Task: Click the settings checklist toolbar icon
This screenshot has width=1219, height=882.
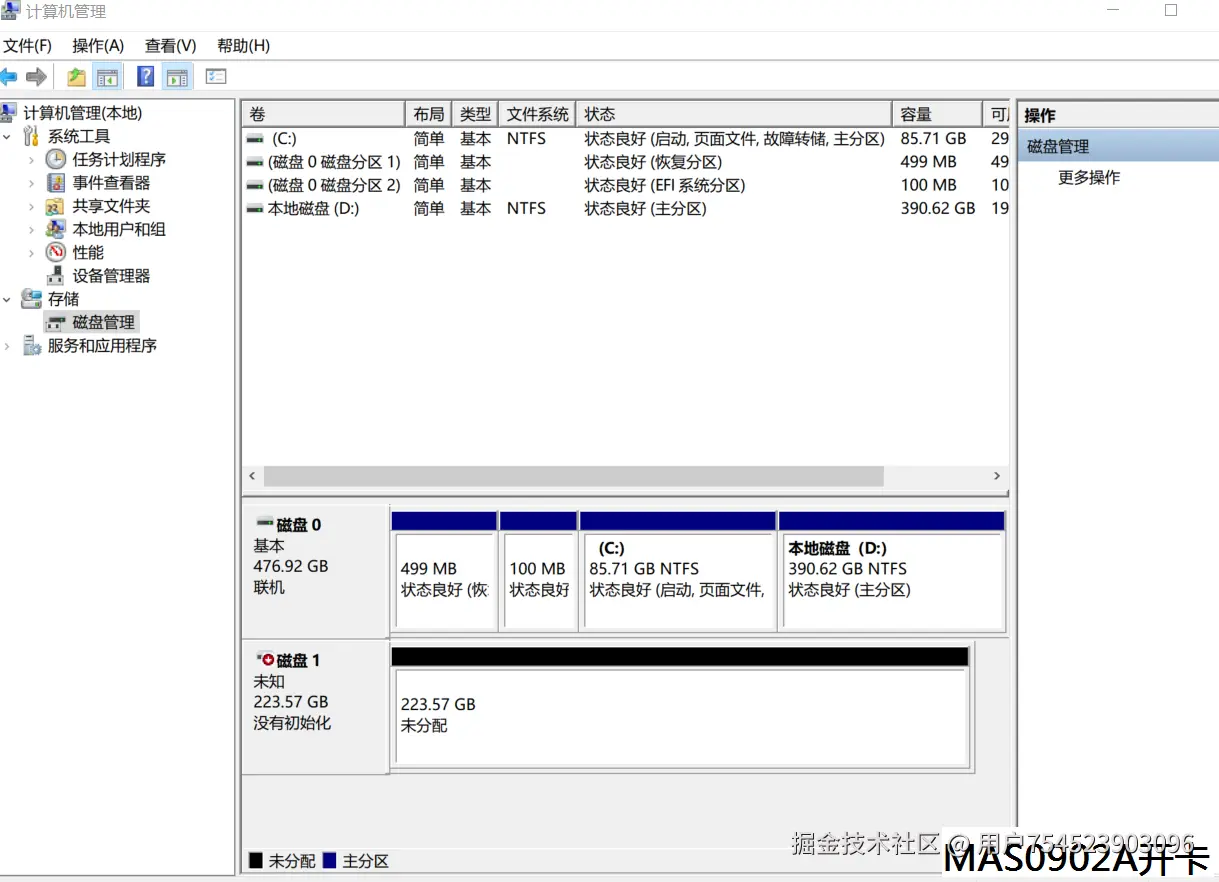Action: [x=216, y=76]
